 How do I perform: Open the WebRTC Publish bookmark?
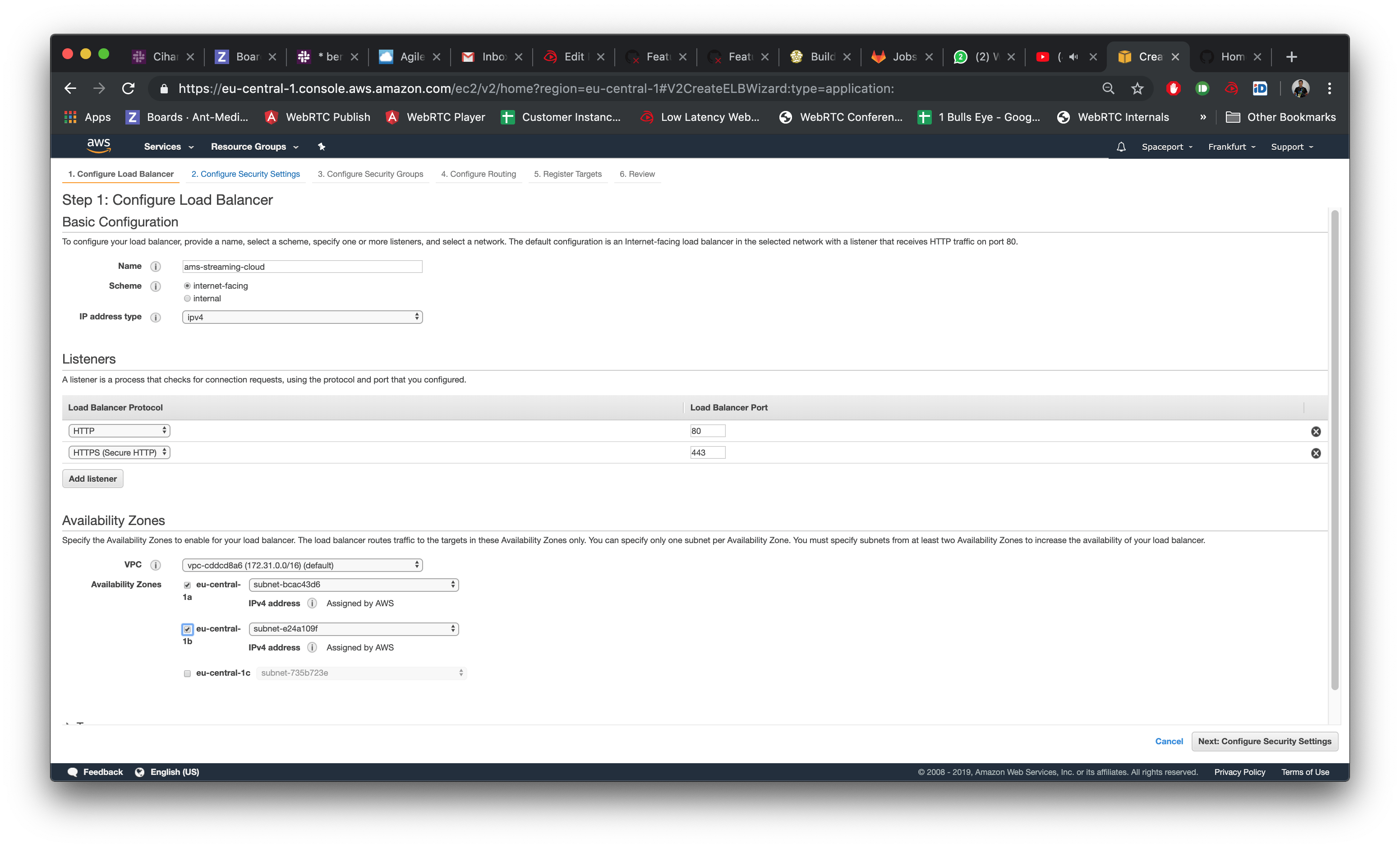[x=318, y=117]
